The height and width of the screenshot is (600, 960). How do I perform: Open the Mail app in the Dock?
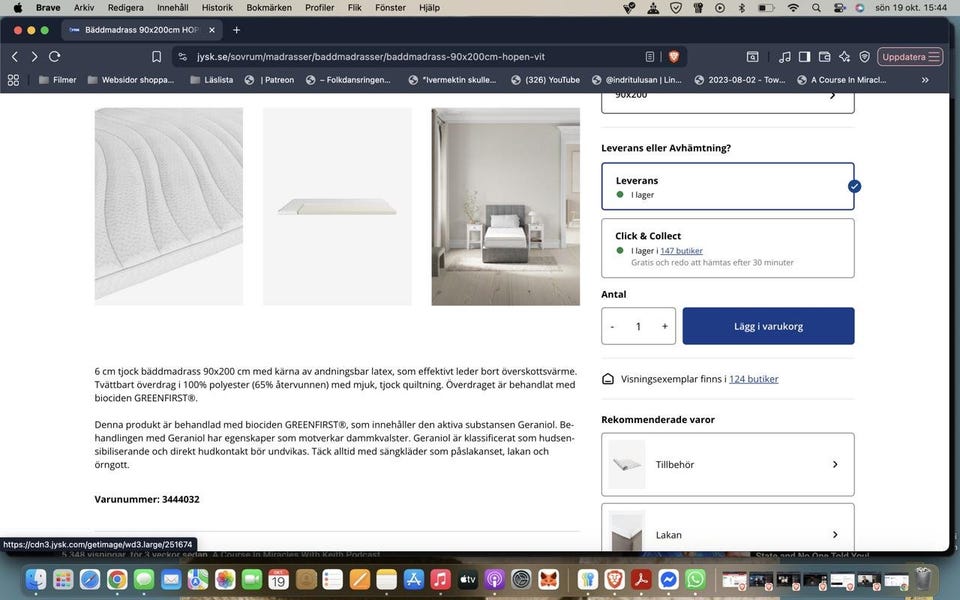coord(171,579)
